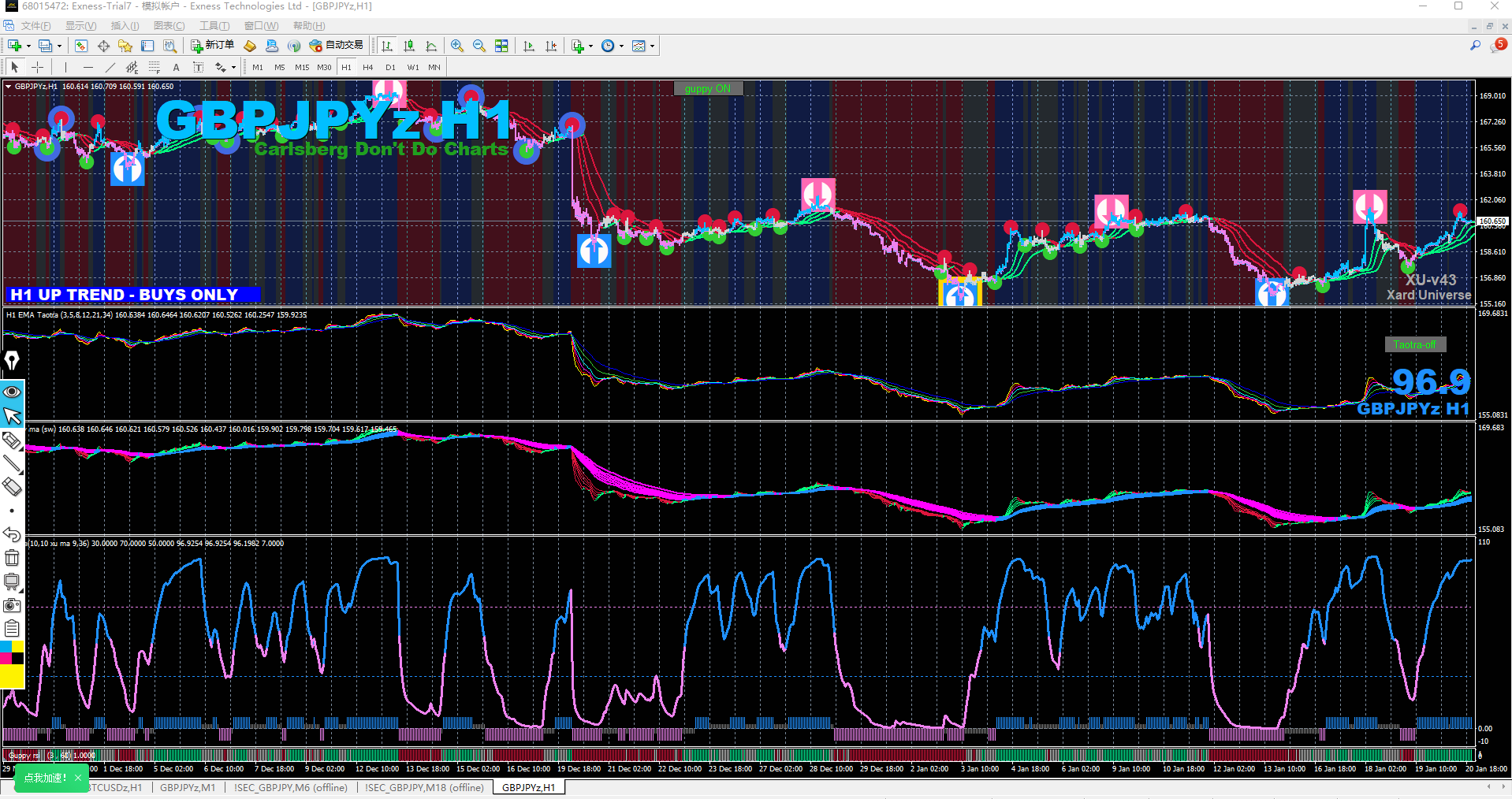Switch to the H4 timeframe button
Viewport: 1512px width, 799px height.
(367, 67)
